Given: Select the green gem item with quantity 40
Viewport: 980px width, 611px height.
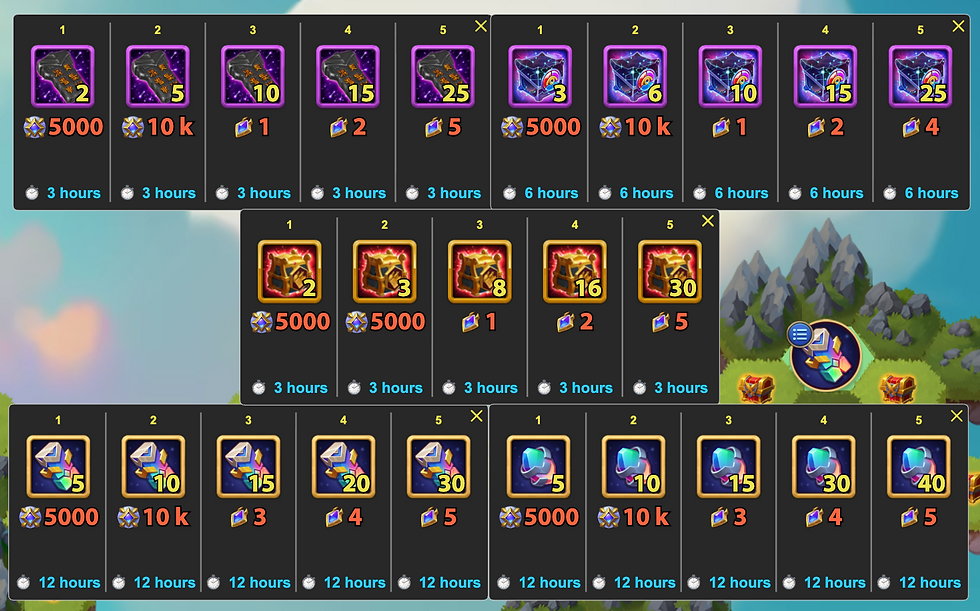Looking at the screenshot, I should point(919,467).
